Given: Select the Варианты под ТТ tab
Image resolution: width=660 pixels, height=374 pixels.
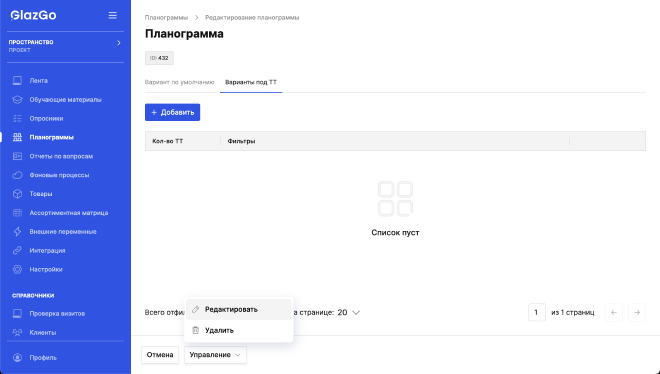Looking at the screenshot, I should click(x=251, y=82).
